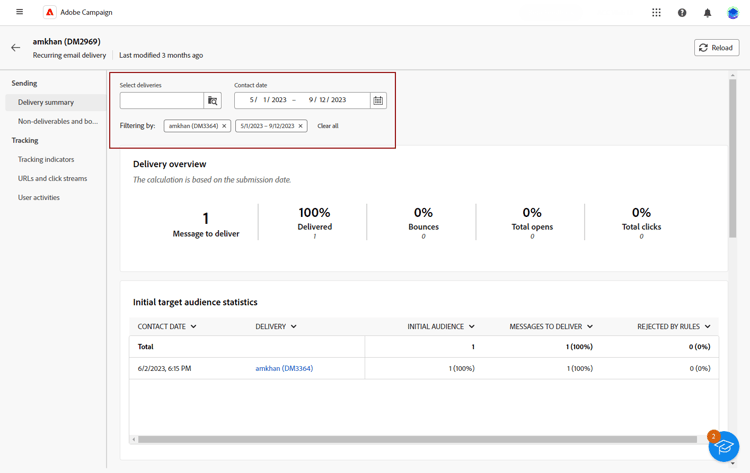Open the notifications bell
Screen dimensions: 750x473
point(707,13)
